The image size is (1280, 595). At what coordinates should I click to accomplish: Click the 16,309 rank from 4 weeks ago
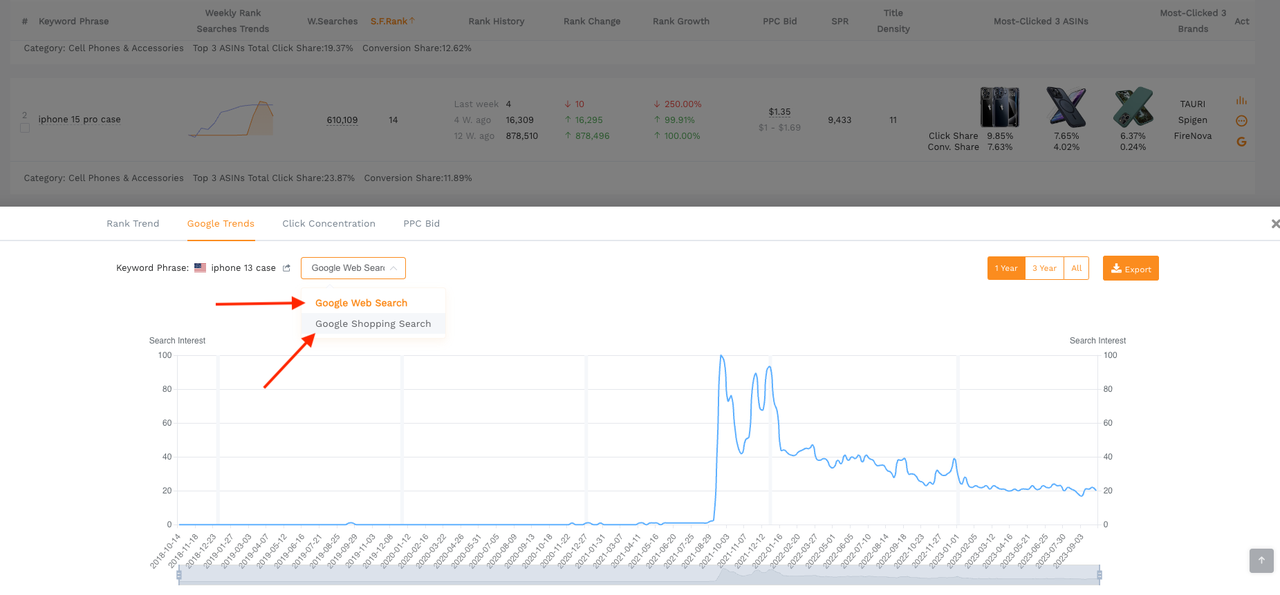tap(520, 120)
